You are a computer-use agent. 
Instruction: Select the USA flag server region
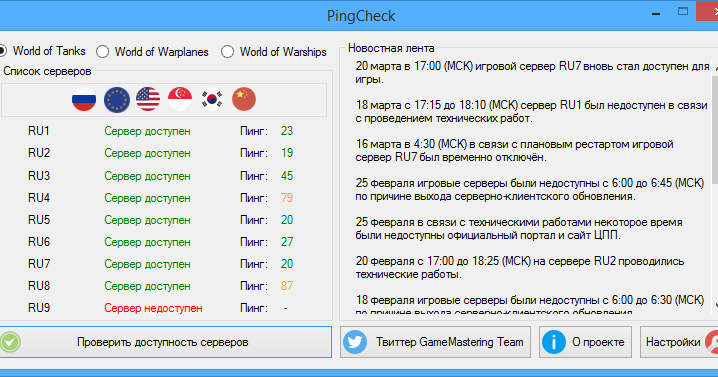tap(148, 99)
